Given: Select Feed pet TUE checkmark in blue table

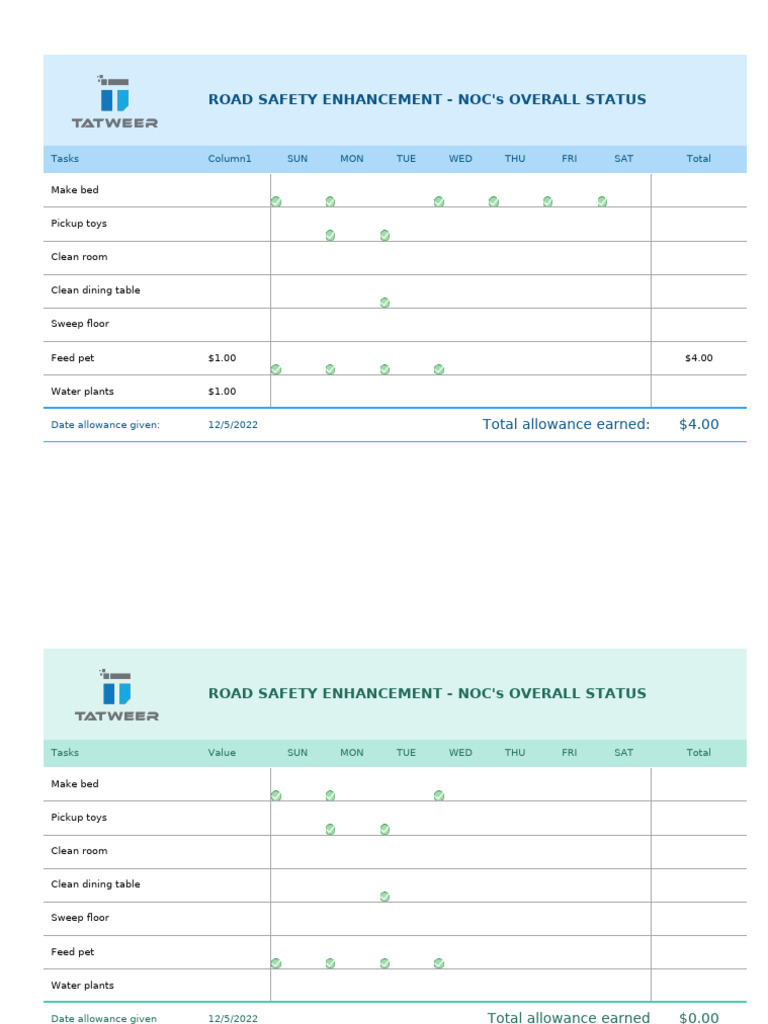Looking at the screenshot, I should tap(385, 370).
